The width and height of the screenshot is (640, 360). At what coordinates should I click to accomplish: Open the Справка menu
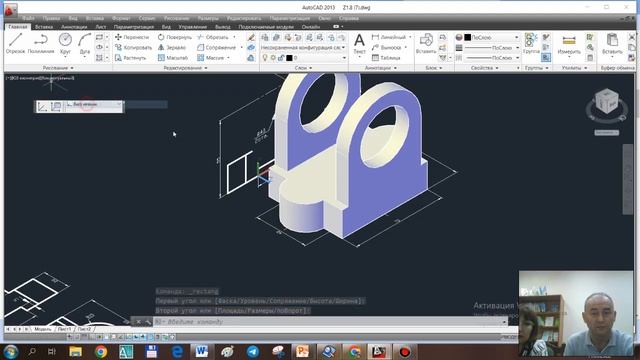(x=349, y=18)
